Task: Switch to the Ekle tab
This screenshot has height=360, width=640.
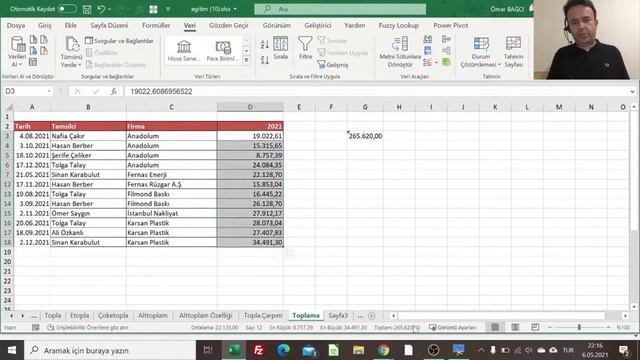Action: point(71,25)
